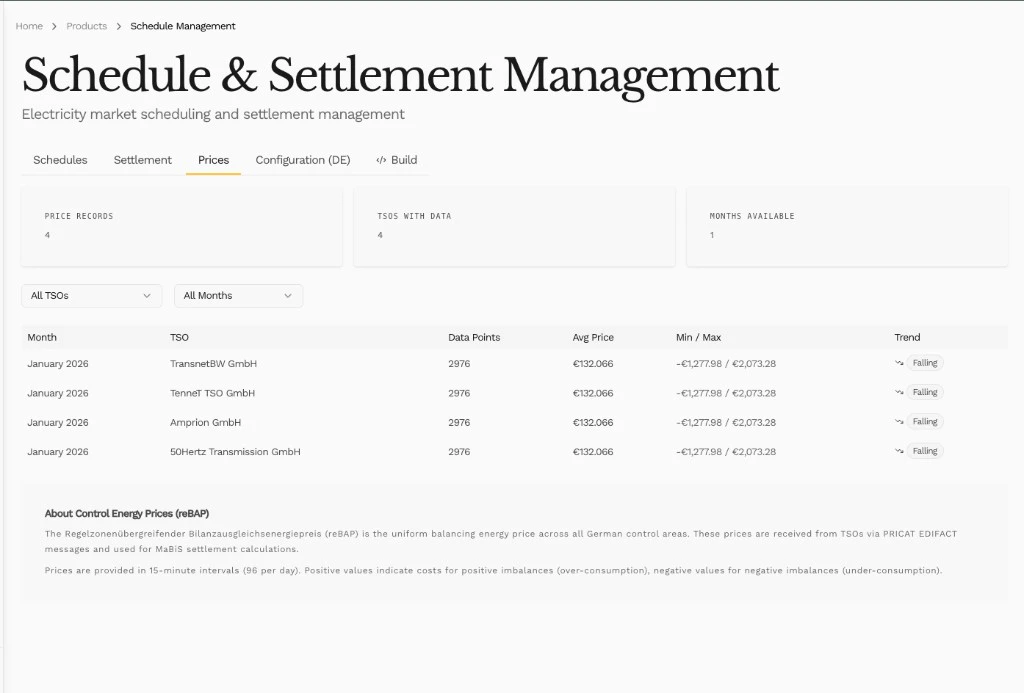
Task: Select the falling trend icon for TransnetBW GmbH
Action: (x=901, y=363)
